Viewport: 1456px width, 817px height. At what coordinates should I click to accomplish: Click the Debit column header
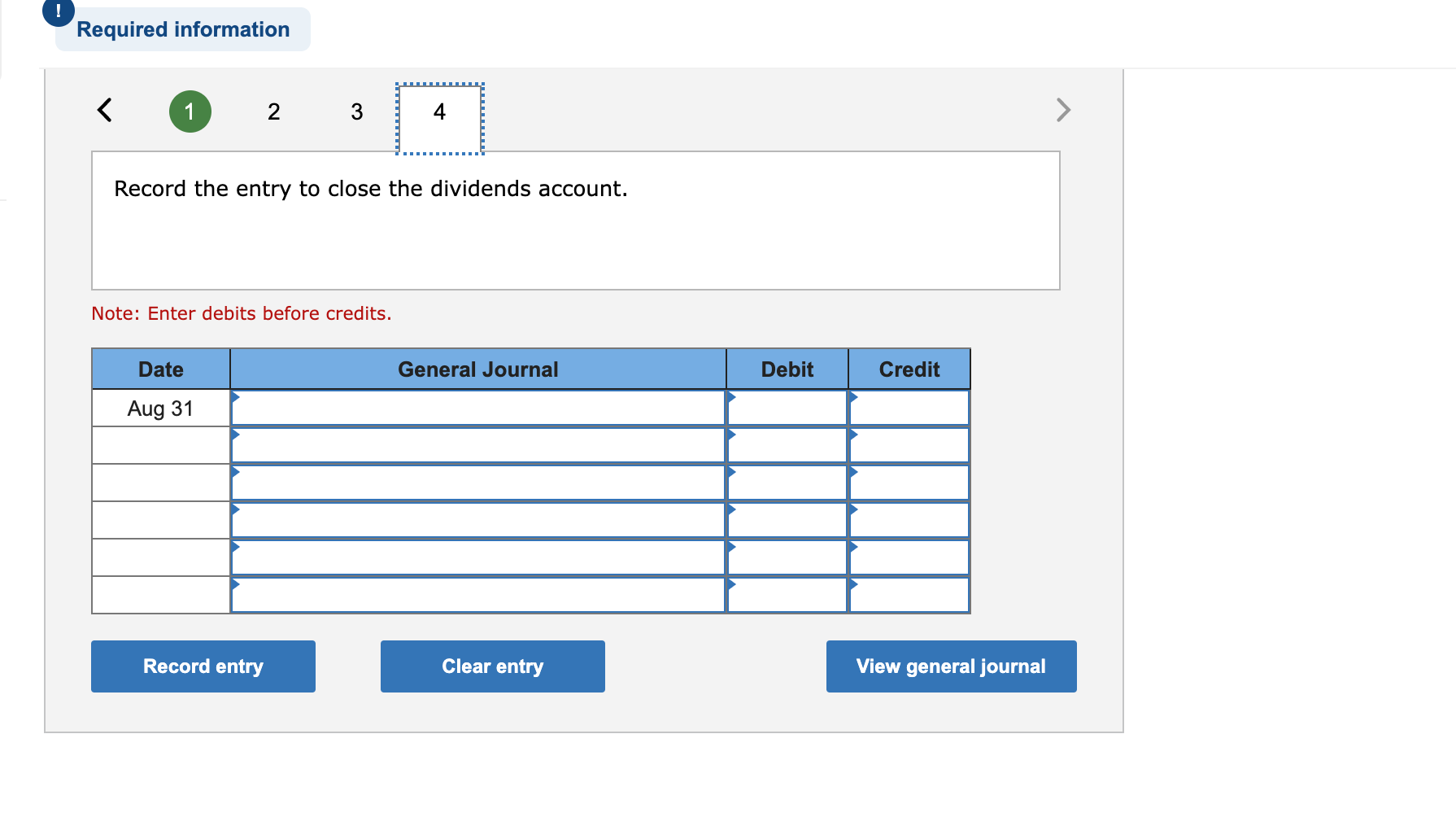tap(787, 369)
